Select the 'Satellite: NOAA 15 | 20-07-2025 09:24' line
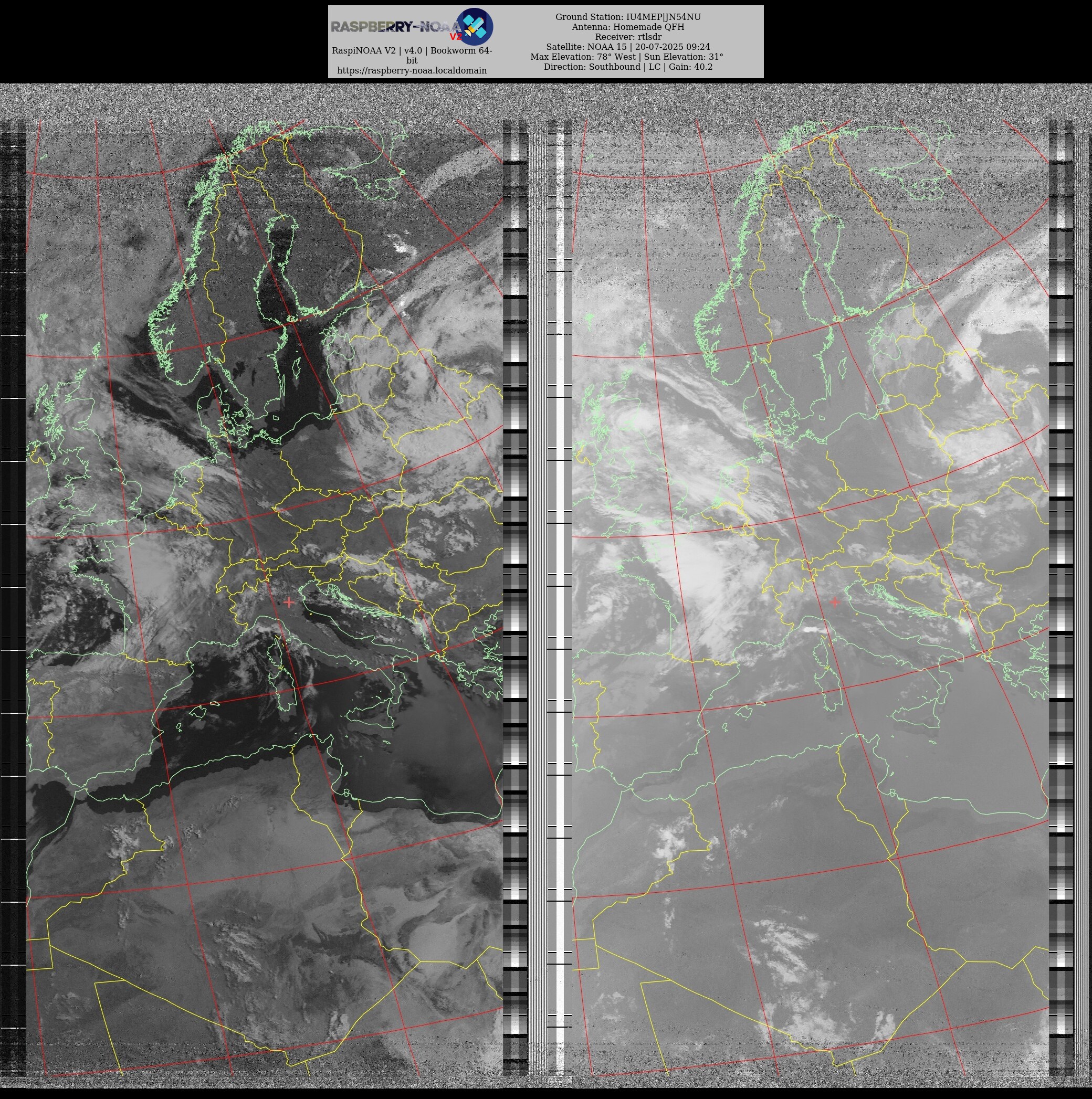 [x=628, y=47]
